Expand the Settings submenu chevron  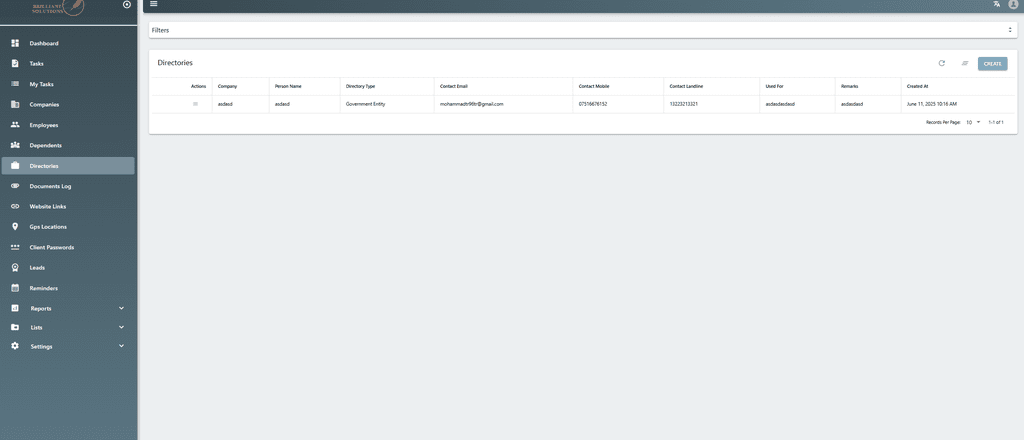click(121, 346)
